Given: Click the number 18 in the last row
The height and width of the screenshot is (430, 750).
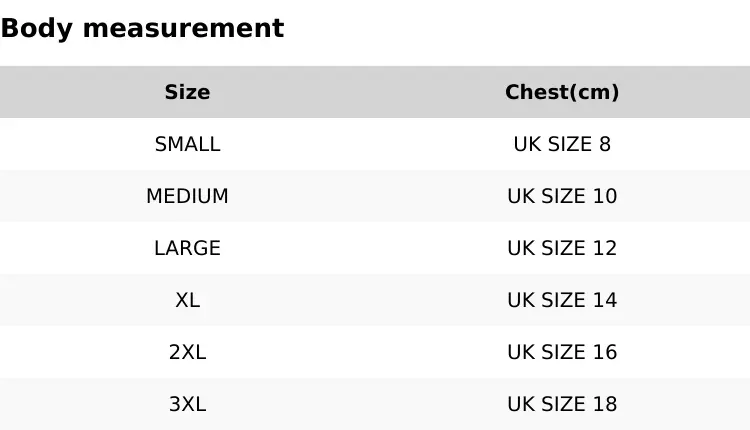Looking at the screenshot, I should (x=605, y=404).
